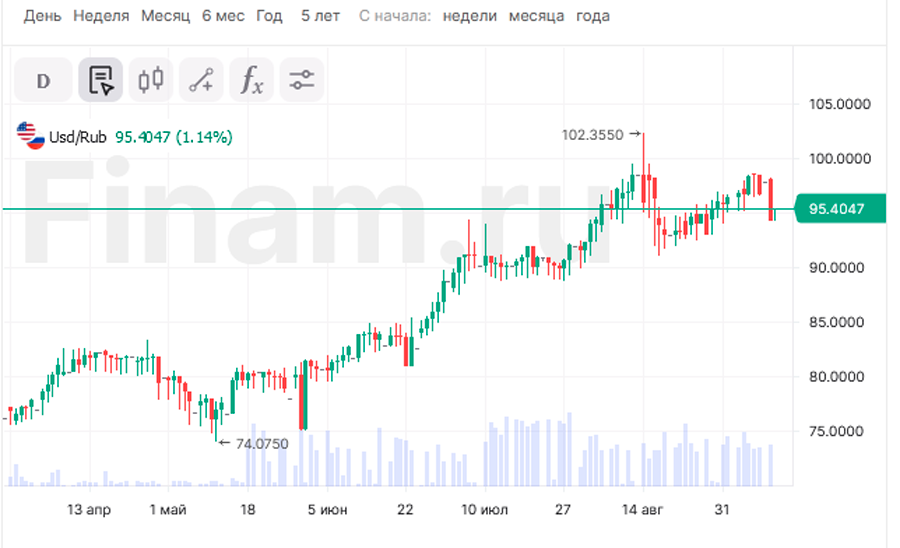The image size is (900, 548).
Task: Select the Год period
Action: tap(269, 16)
